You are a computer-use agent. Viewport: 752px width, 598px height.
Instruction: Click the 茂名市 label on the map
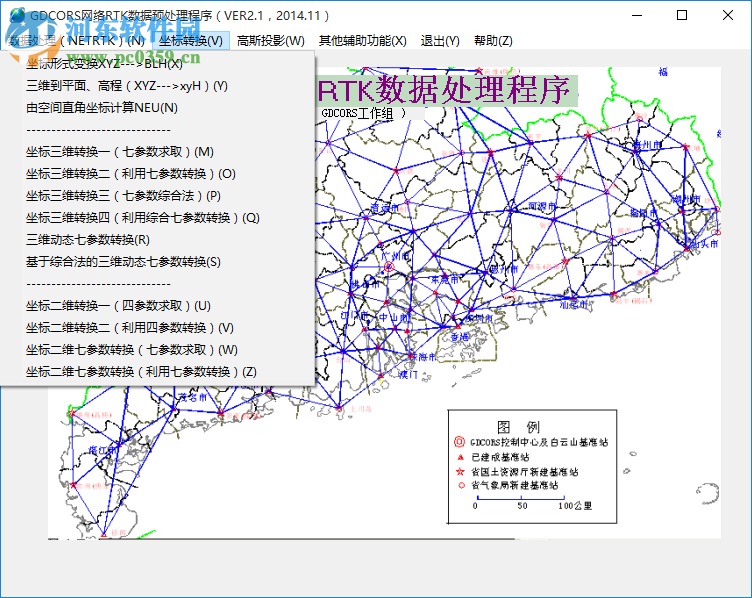coord(193,397)
